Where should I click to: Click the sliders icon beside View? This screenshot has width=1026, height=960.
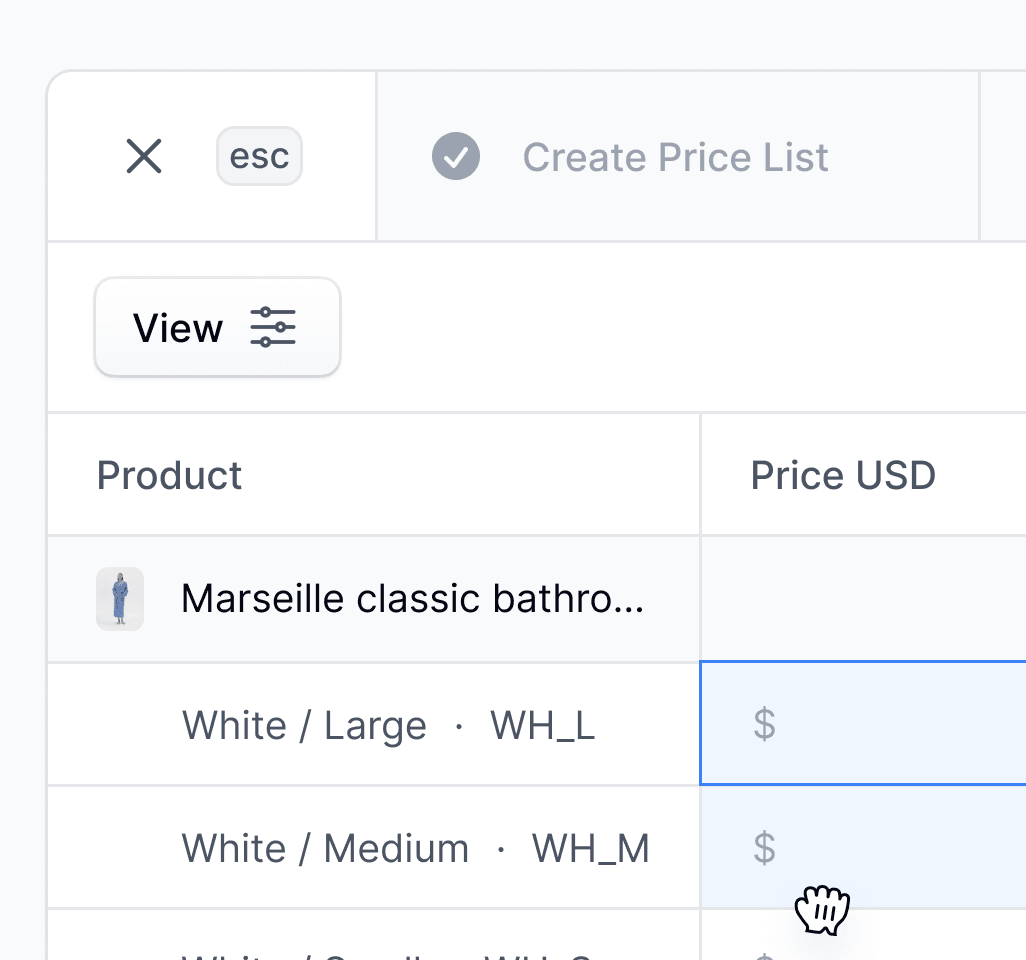pos(273,327)
